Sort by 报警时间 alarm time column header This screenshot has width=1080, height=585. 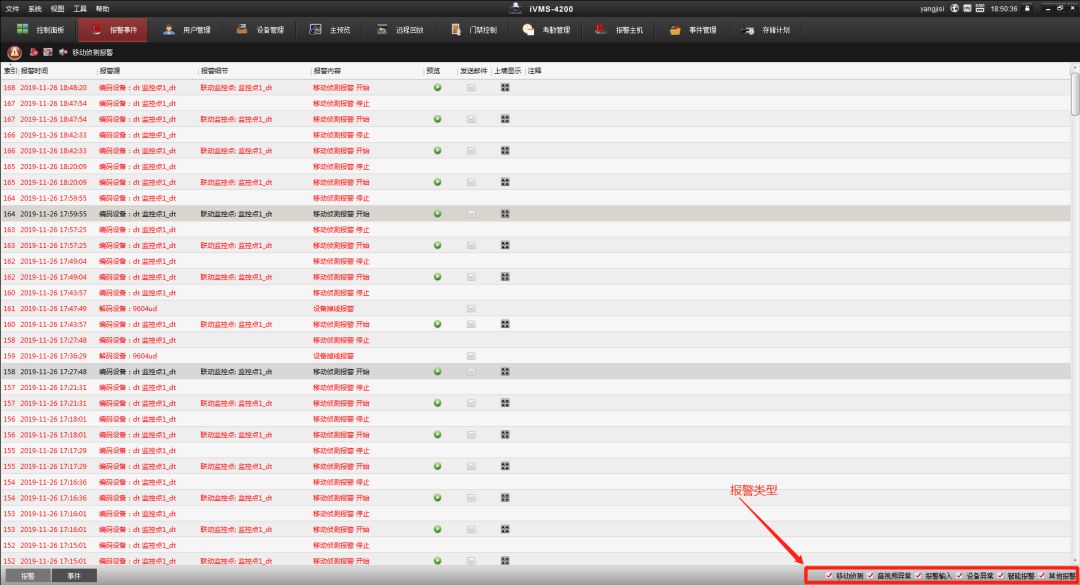pyautogui.click(x=35, y=71)
